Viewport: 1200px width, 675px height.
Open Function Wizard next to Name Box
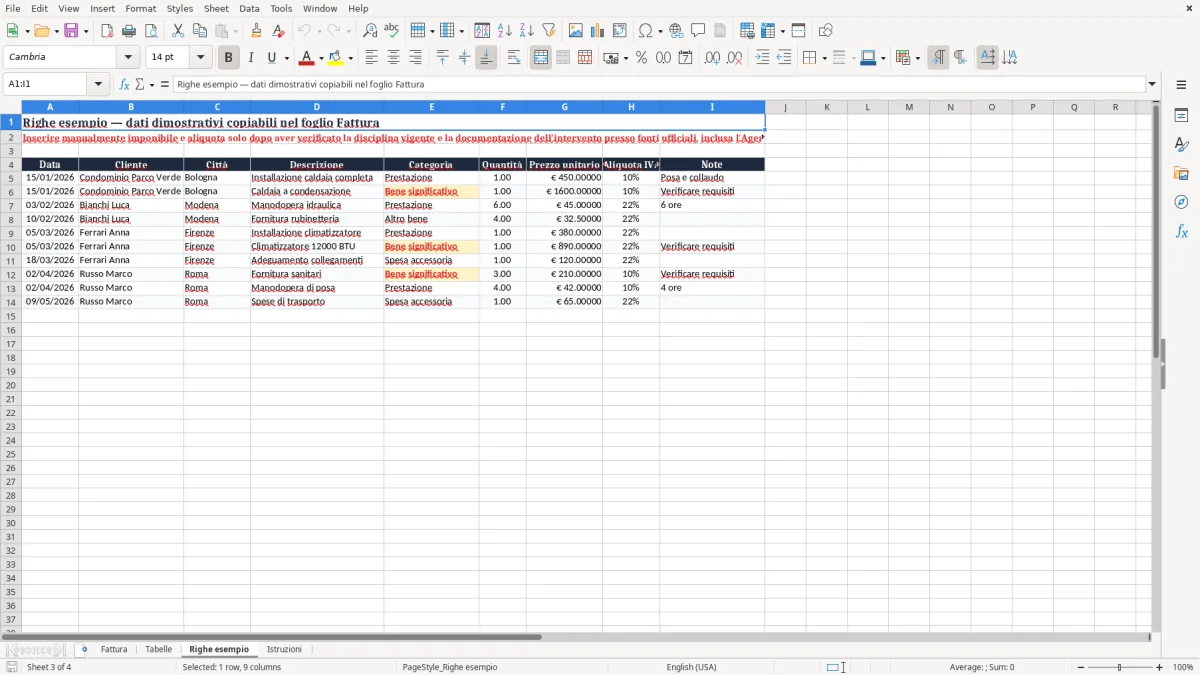point(125,85)
